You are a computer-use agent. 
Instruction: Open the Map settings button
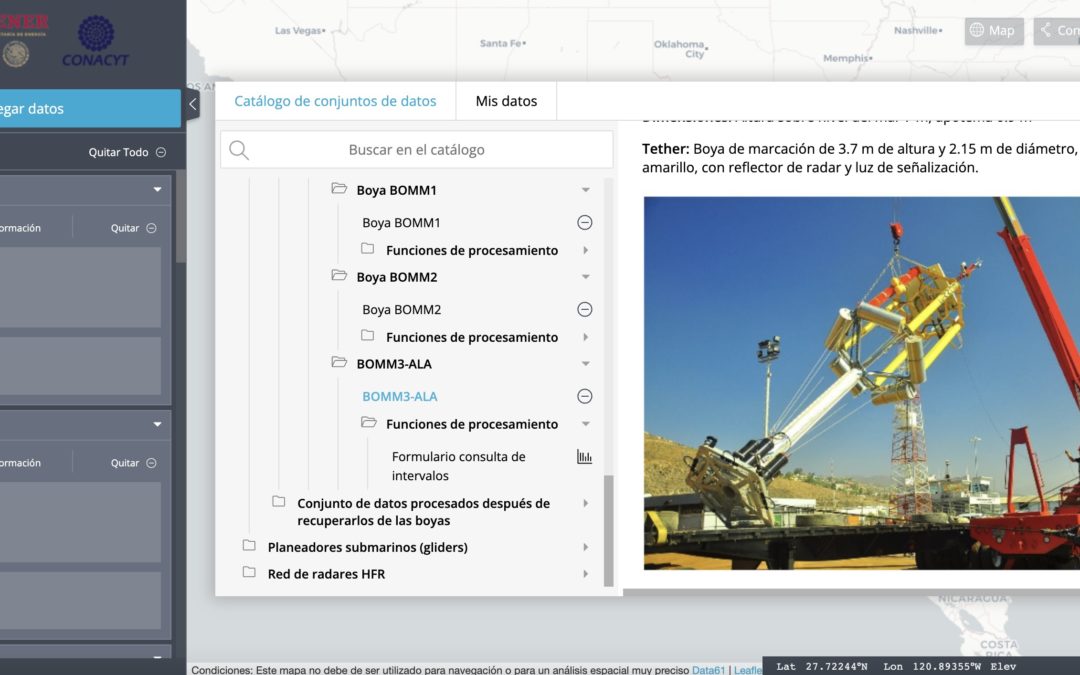993,31
